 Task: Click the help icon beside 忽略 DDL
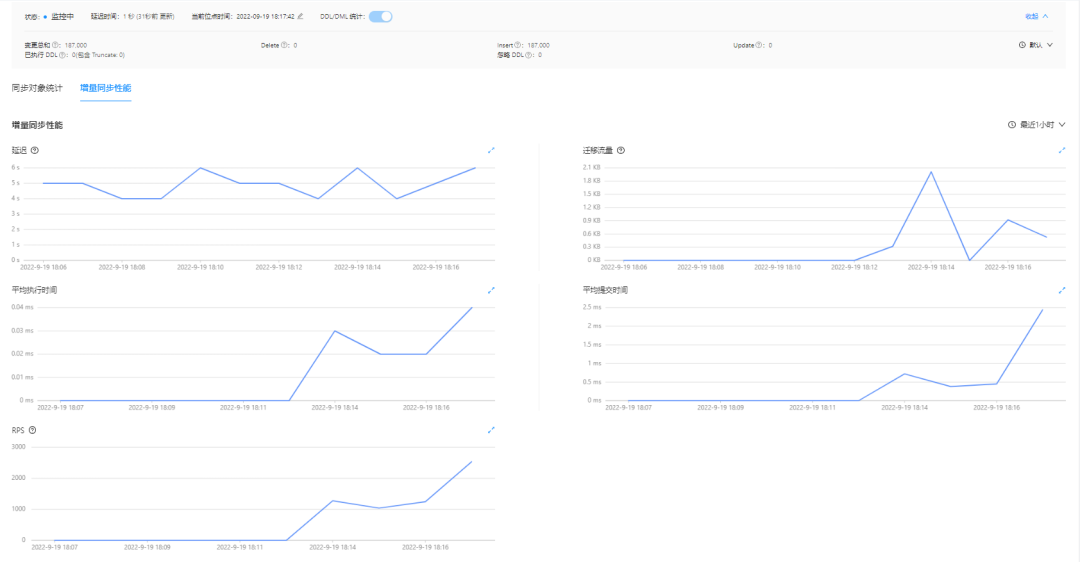(x=529, y=55)
